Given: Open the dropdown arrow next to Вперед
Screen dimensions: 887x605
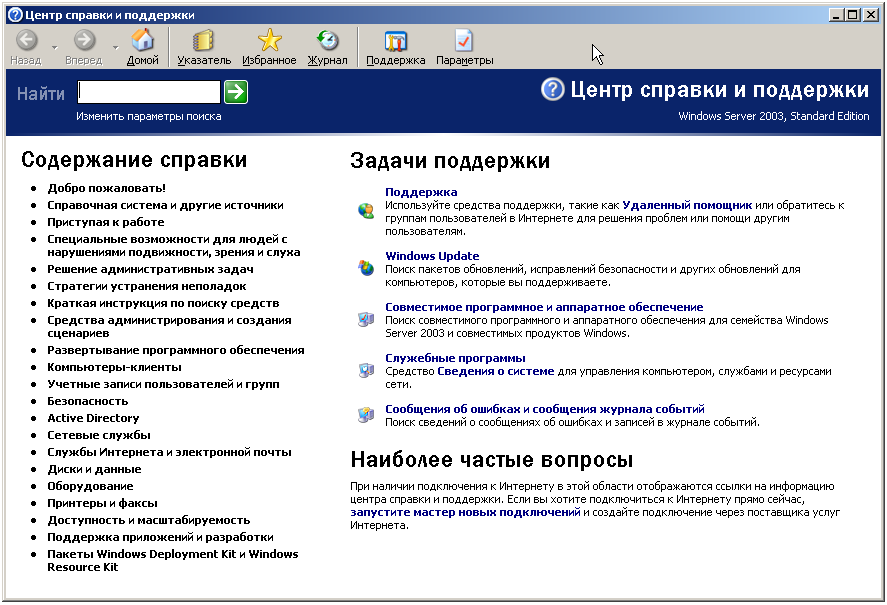Looking at the screenshot, I should 115,48.
